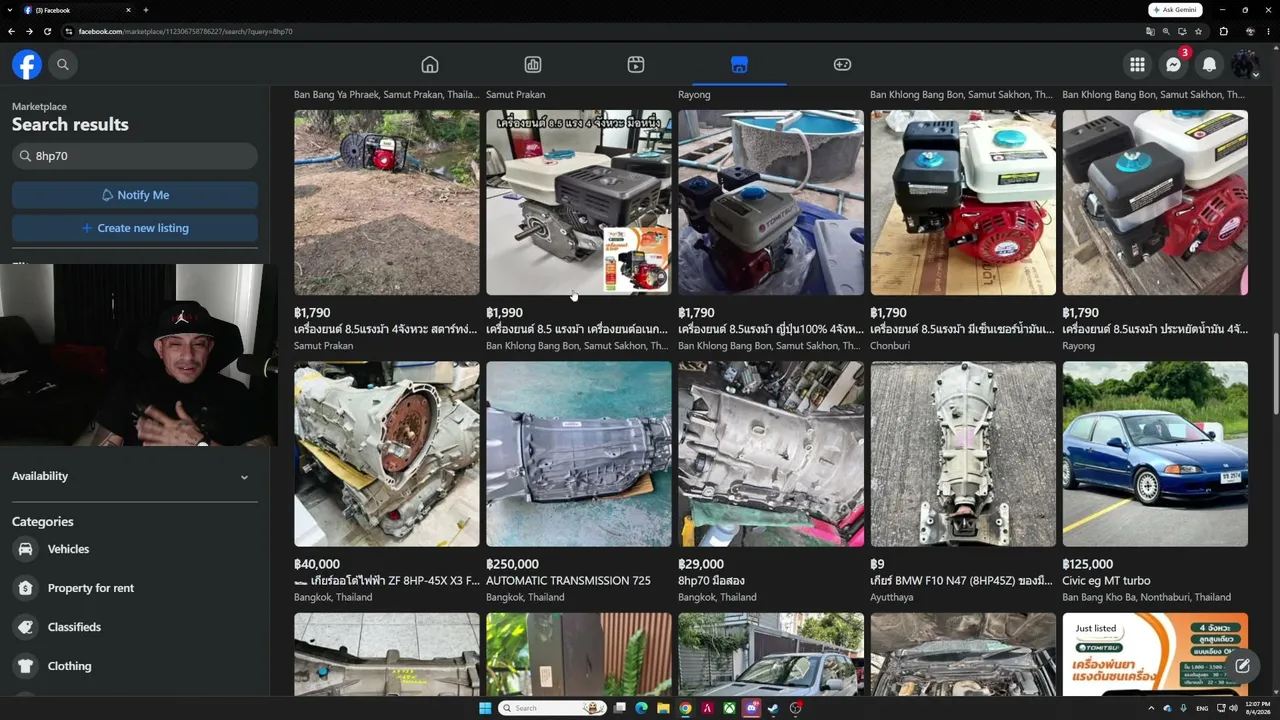The width and height of the screenshot is (1280, 720).
Task: Click the browser address bar URL
Action: [186, 32]
